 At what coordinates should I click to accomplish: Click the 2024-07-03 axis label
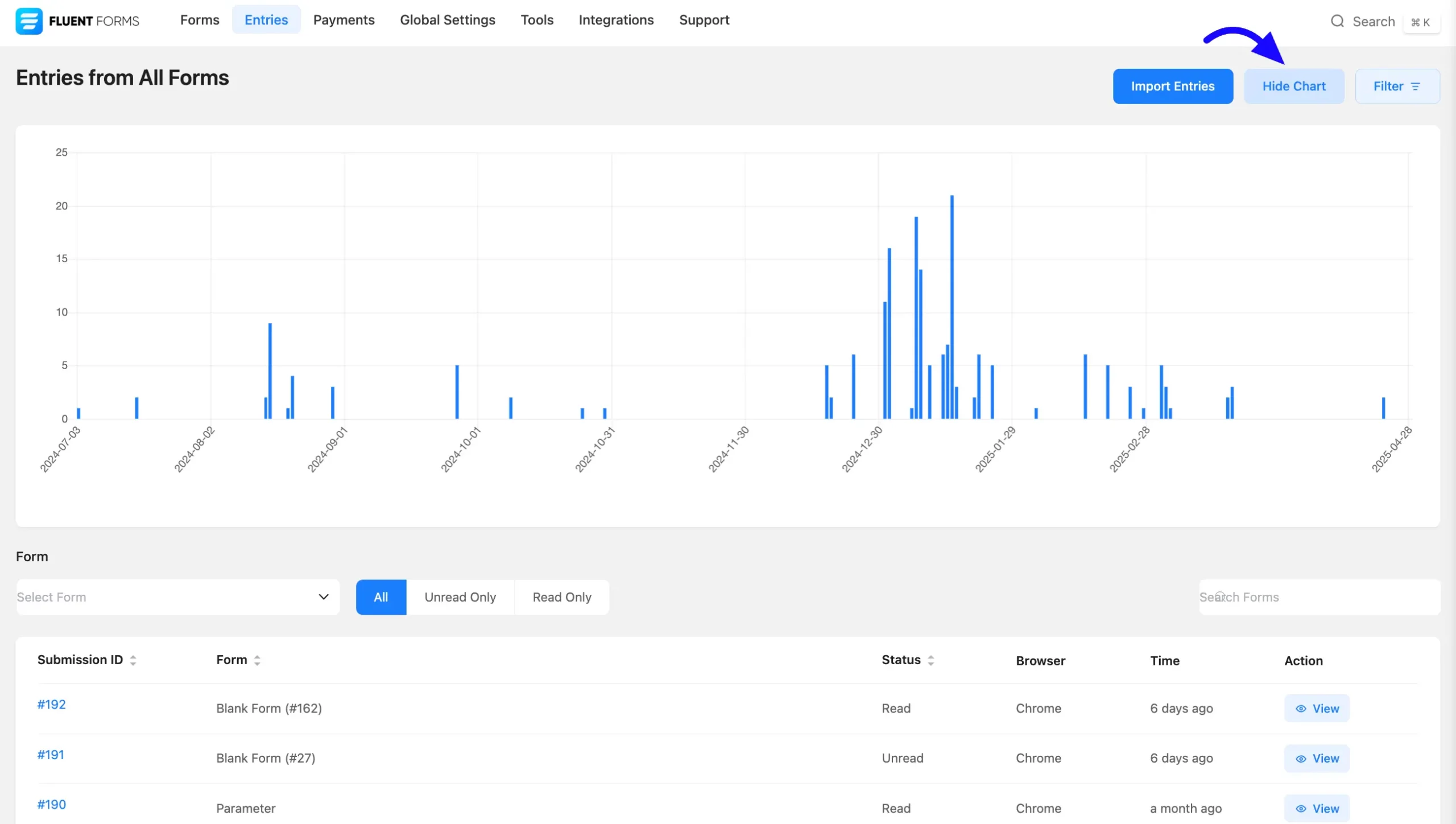click(x=60, y=449)
